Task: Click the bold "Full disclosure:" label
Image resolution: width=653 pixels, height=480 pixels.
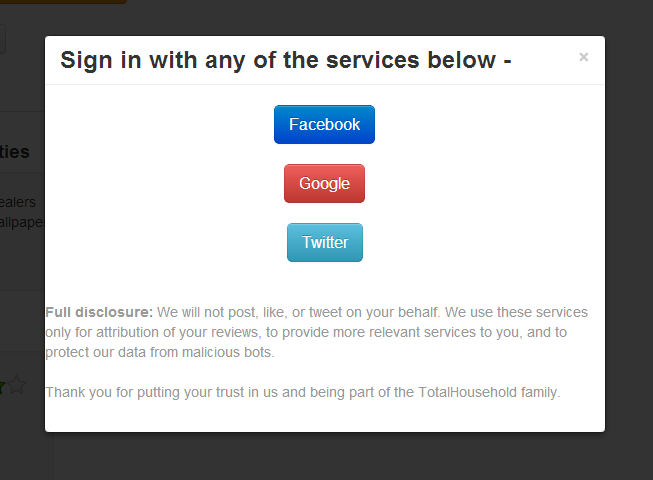Action: click(x=99, y=312)
